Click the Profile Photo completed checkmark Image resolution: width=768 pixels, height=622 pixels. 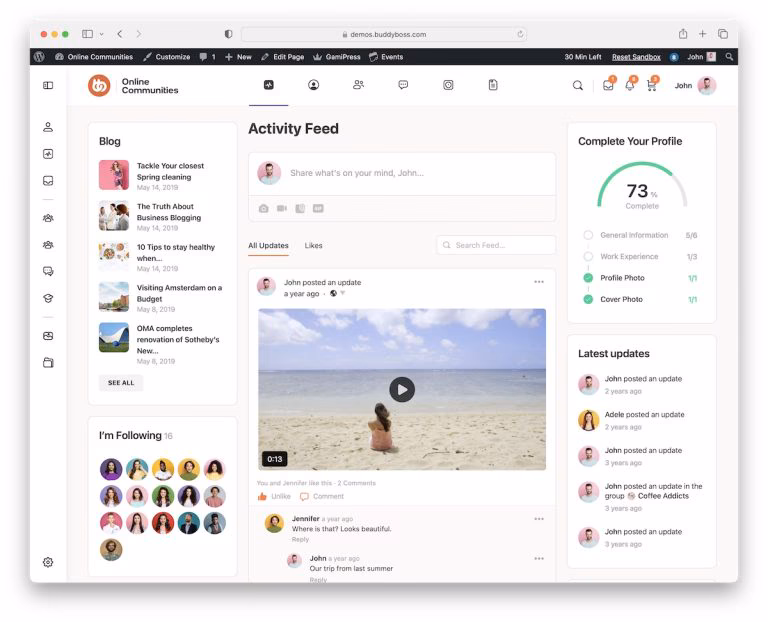588,278
